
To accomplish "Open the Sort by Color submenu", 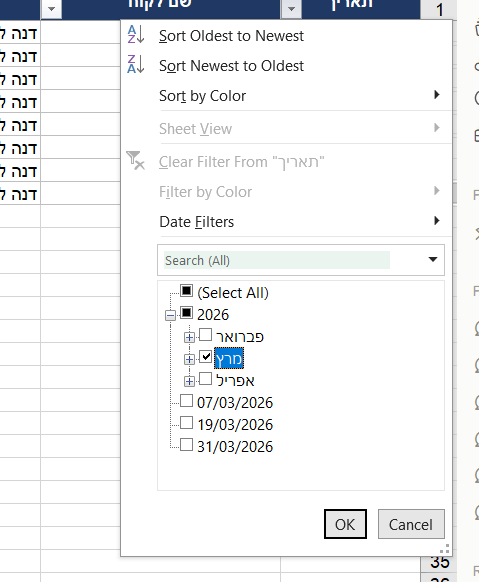I will pyautogui.click(x=299, y=96).
